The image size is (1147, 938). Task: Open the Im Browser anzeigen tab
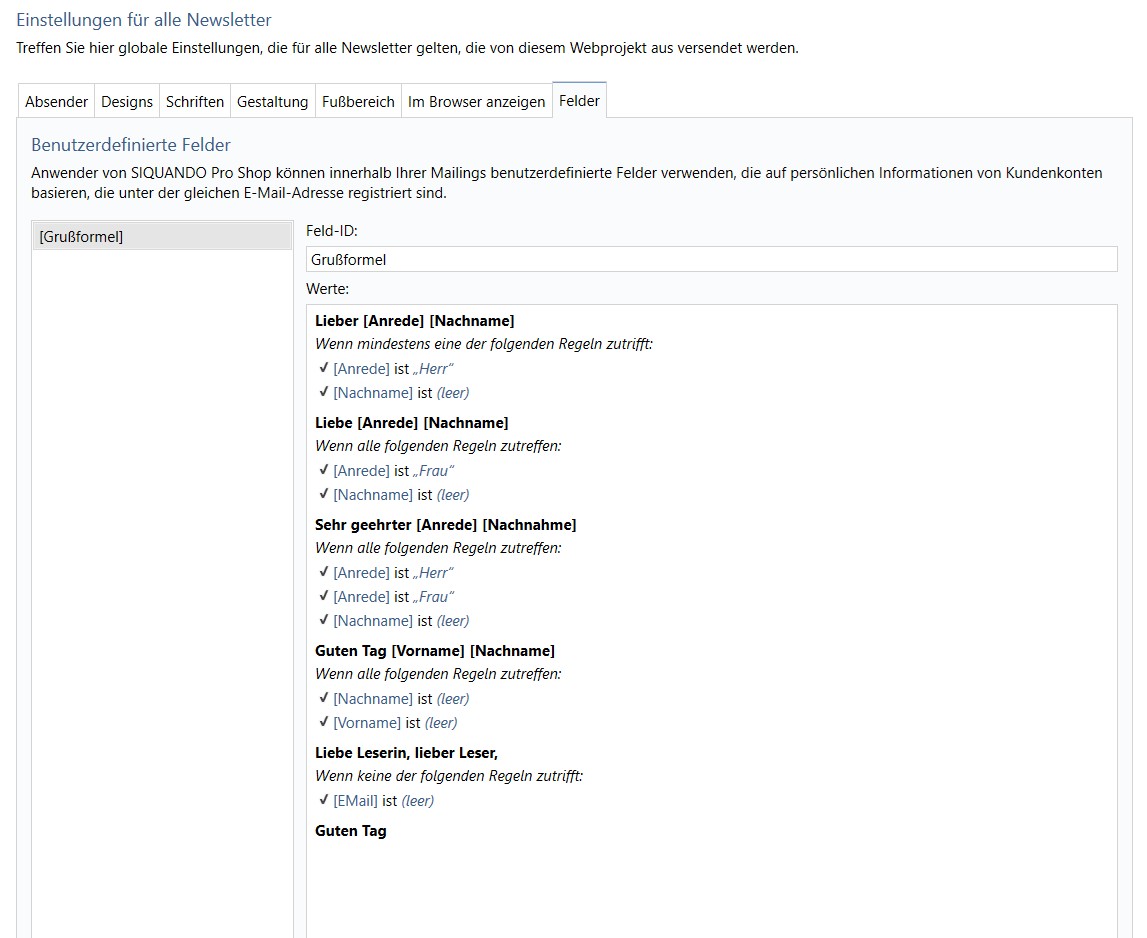[476, 102]
